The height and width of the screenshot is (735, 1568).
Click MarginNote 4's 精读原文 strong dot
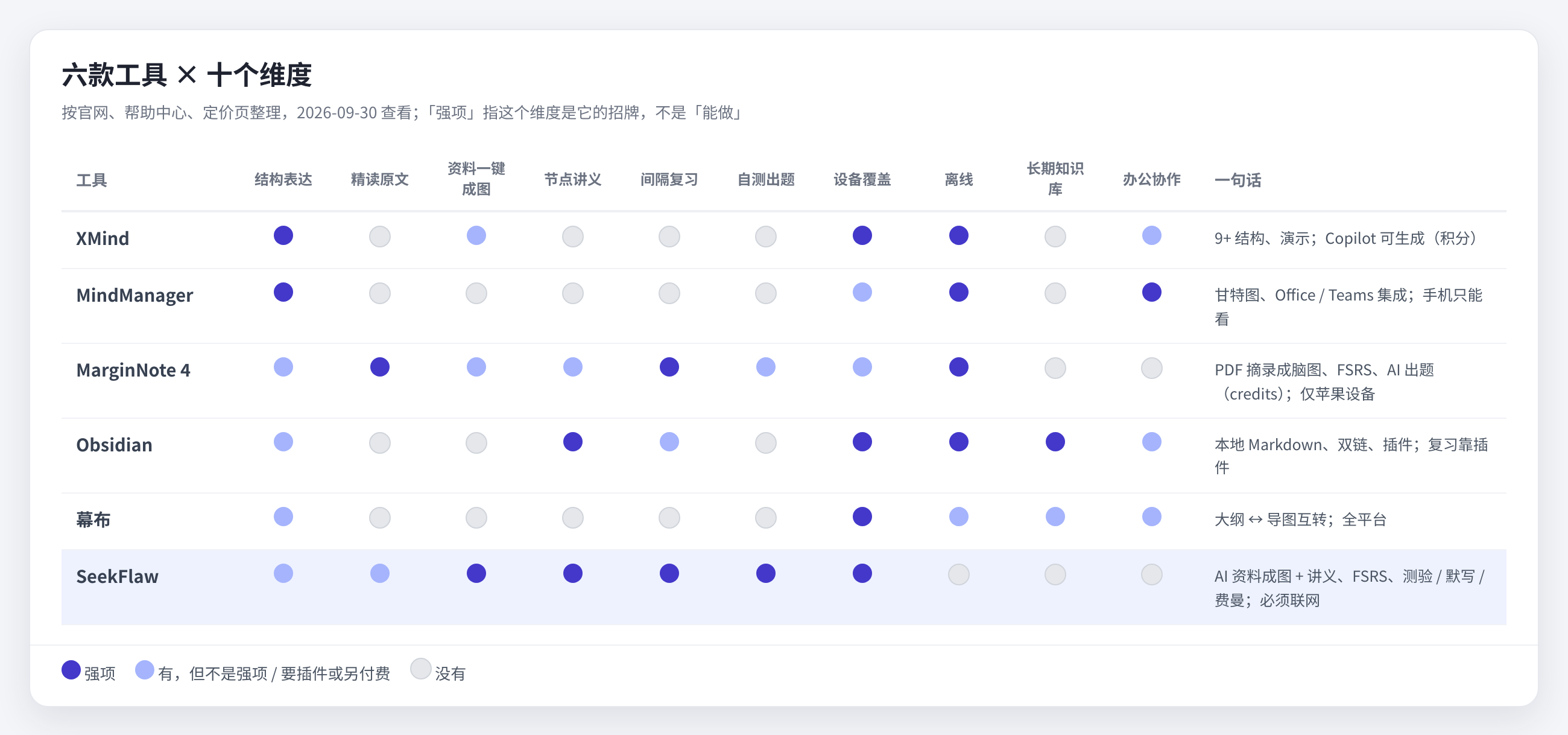point(380,368)
